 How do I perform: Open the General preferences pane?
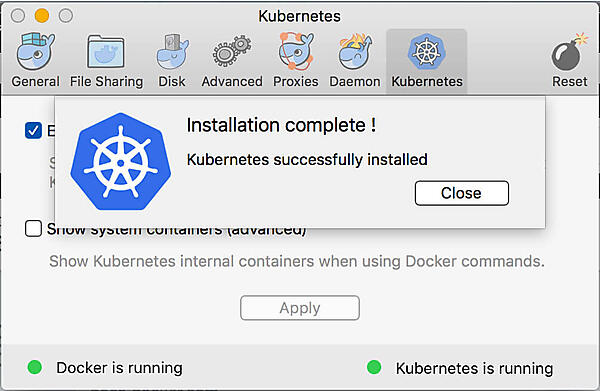(35, 60)
